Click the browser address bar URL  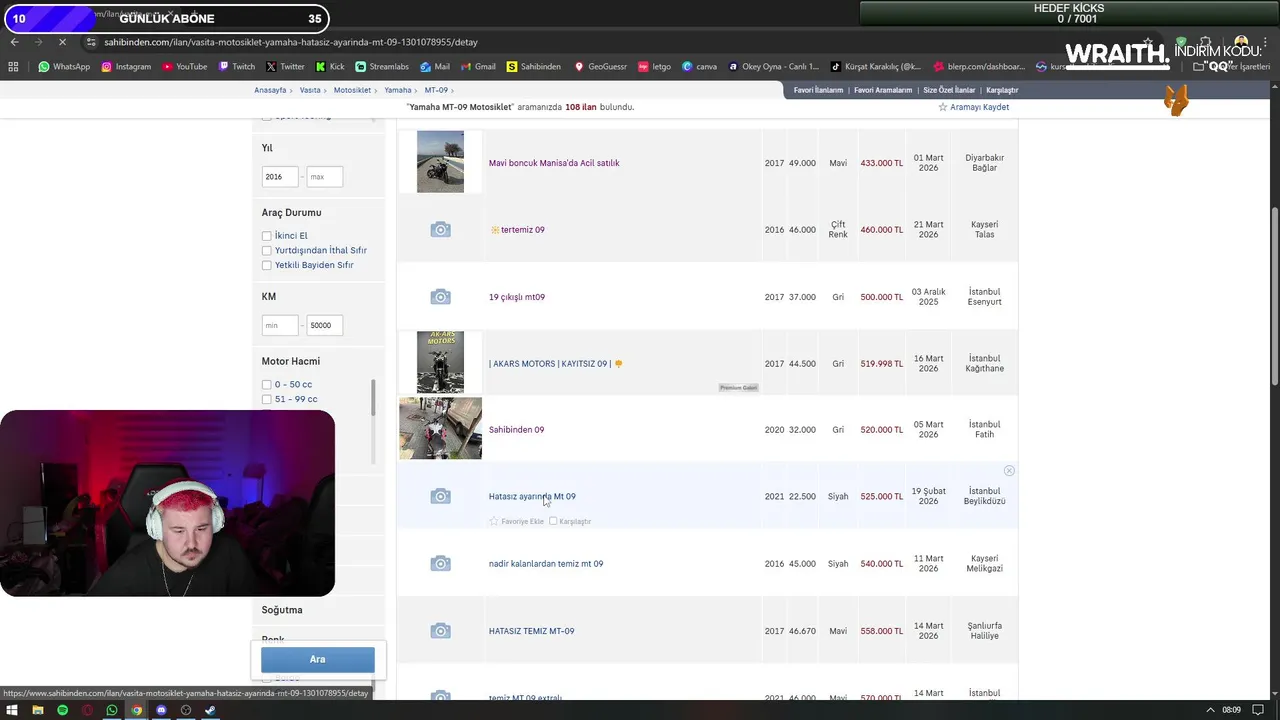[x=291, y=42]
